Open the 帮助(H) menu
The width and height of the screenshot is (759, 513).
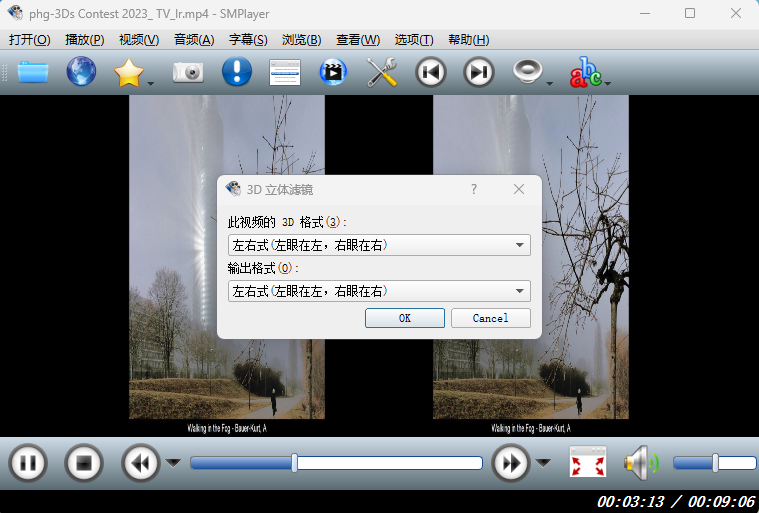tap(469, 40)
